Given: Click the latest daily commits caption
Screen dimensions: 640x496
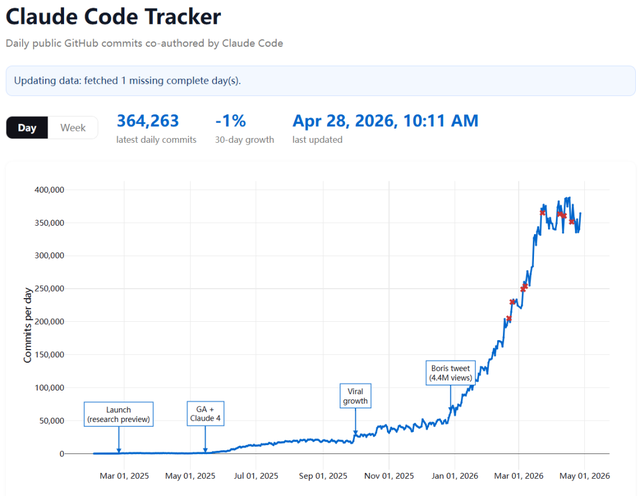Looking at the screenshot, I should click(156, 140).
